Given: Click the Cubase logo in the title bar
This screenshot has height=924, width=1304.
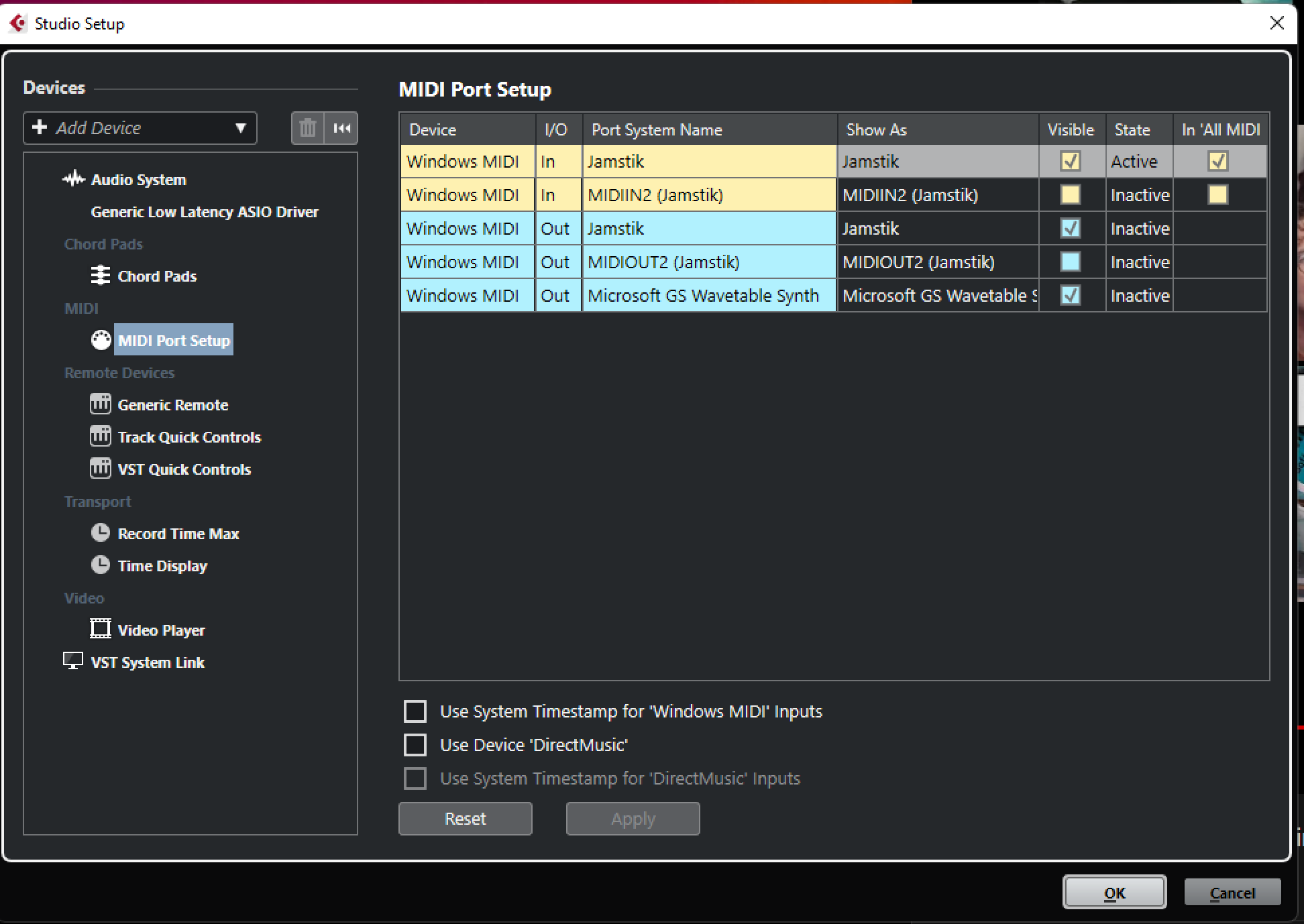Looking at the screenshot, I should pos(17,23).
